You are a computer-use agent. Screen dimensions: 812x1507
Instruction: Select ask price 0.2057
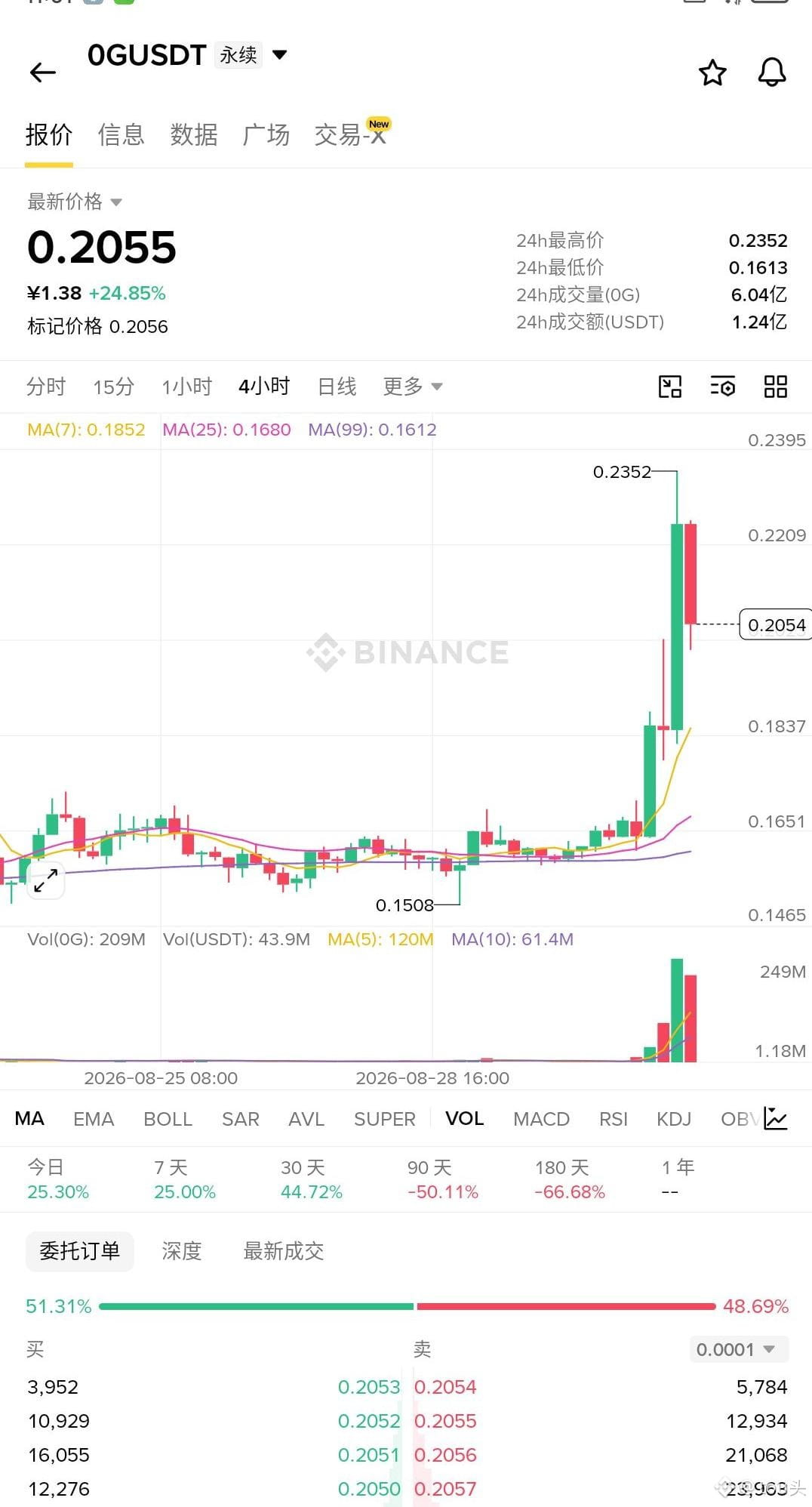tap(445, 1489)
